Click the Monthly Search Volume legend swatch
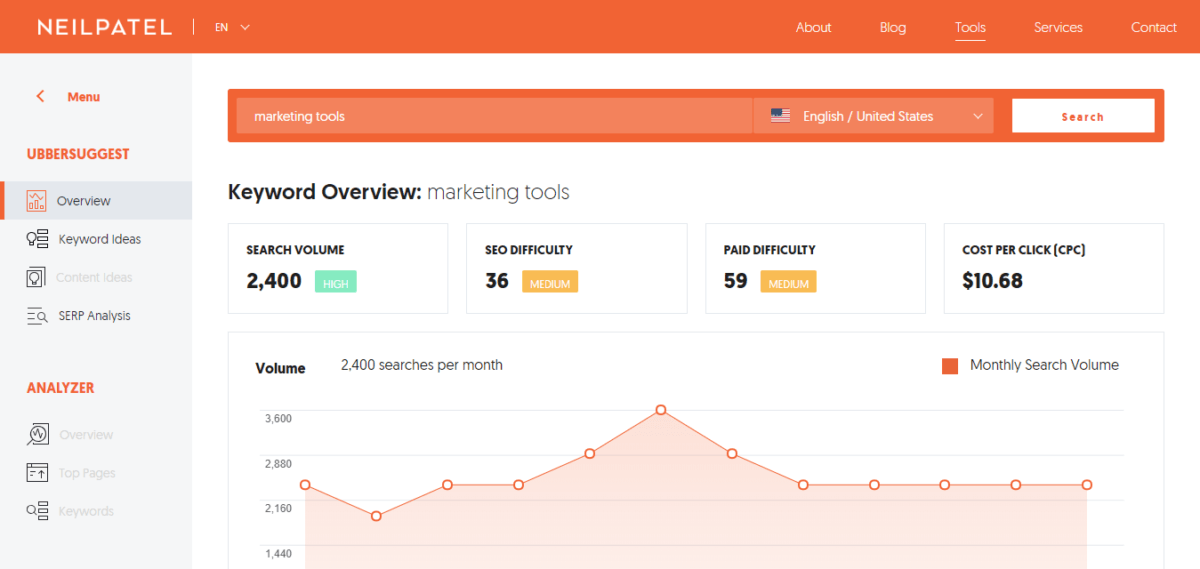The width and height of the screenshot is (1200, 569). [x=950, y=366]
